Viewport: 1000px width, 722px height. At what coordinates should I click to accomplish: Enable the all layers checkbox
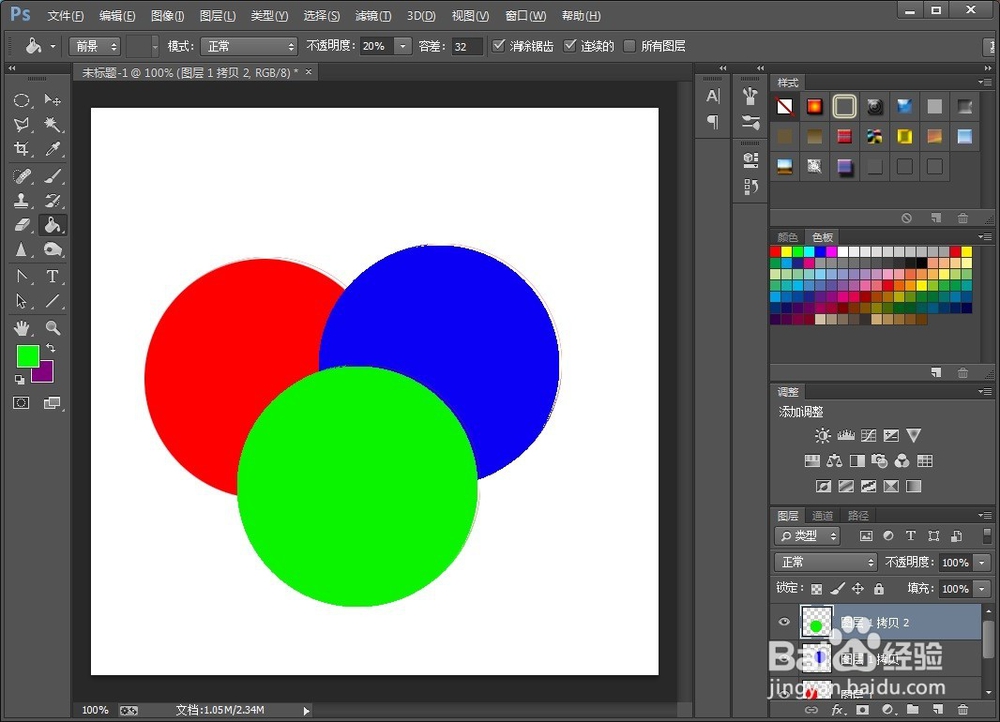[629, 45]
